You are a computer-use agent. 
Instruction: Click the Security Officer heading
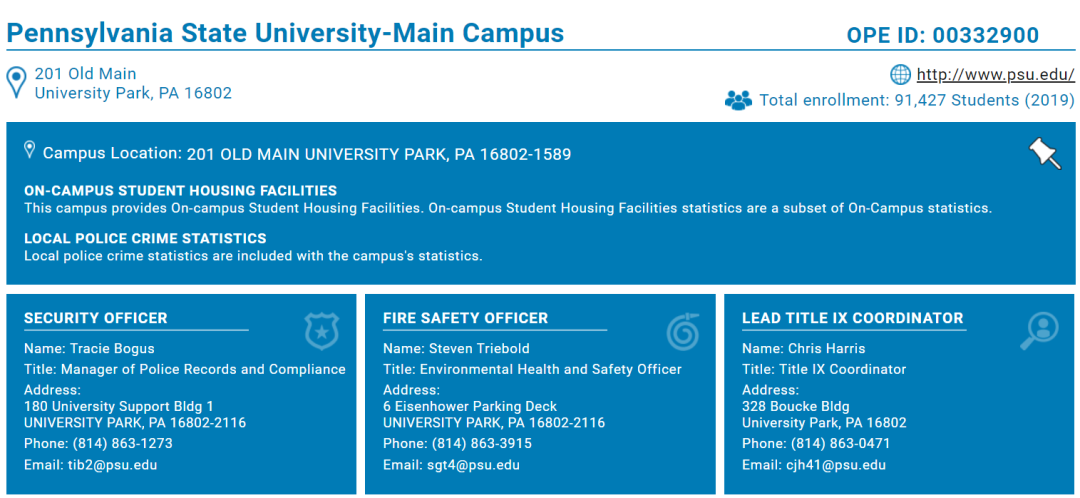96,318
